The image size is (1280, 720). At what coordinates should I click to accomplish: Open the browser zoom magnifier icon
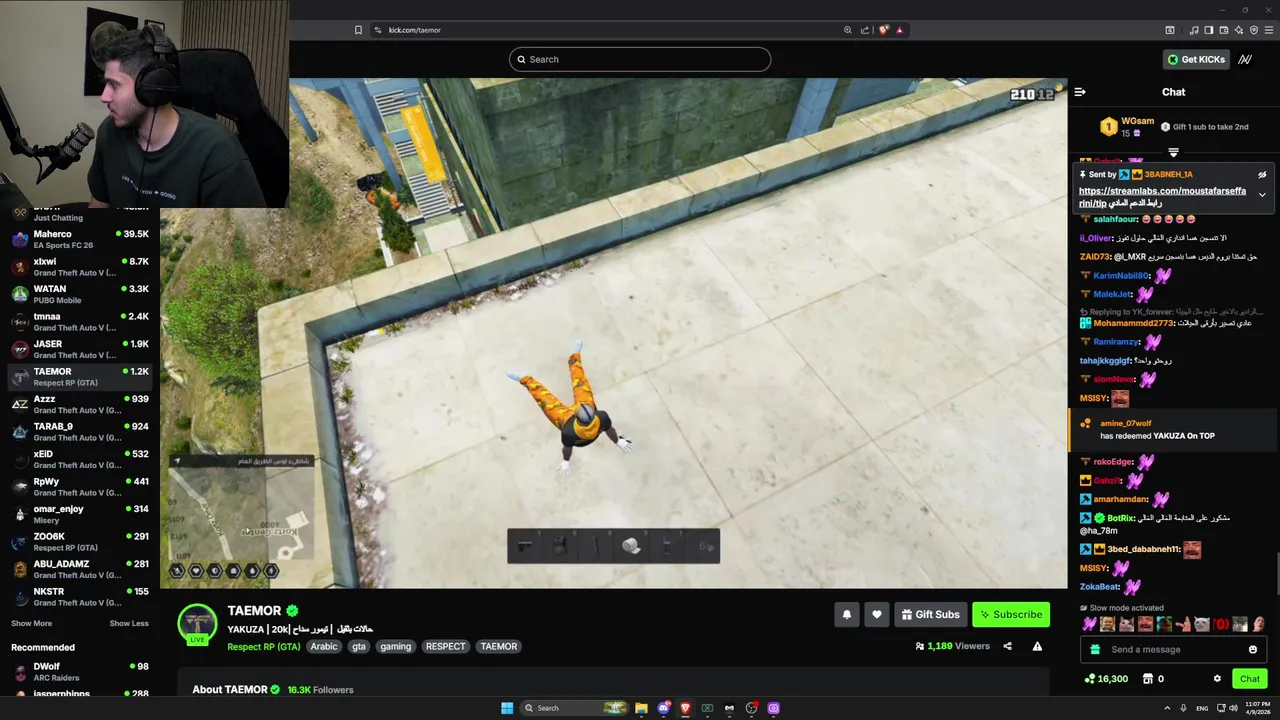click(x=848, y=30)
